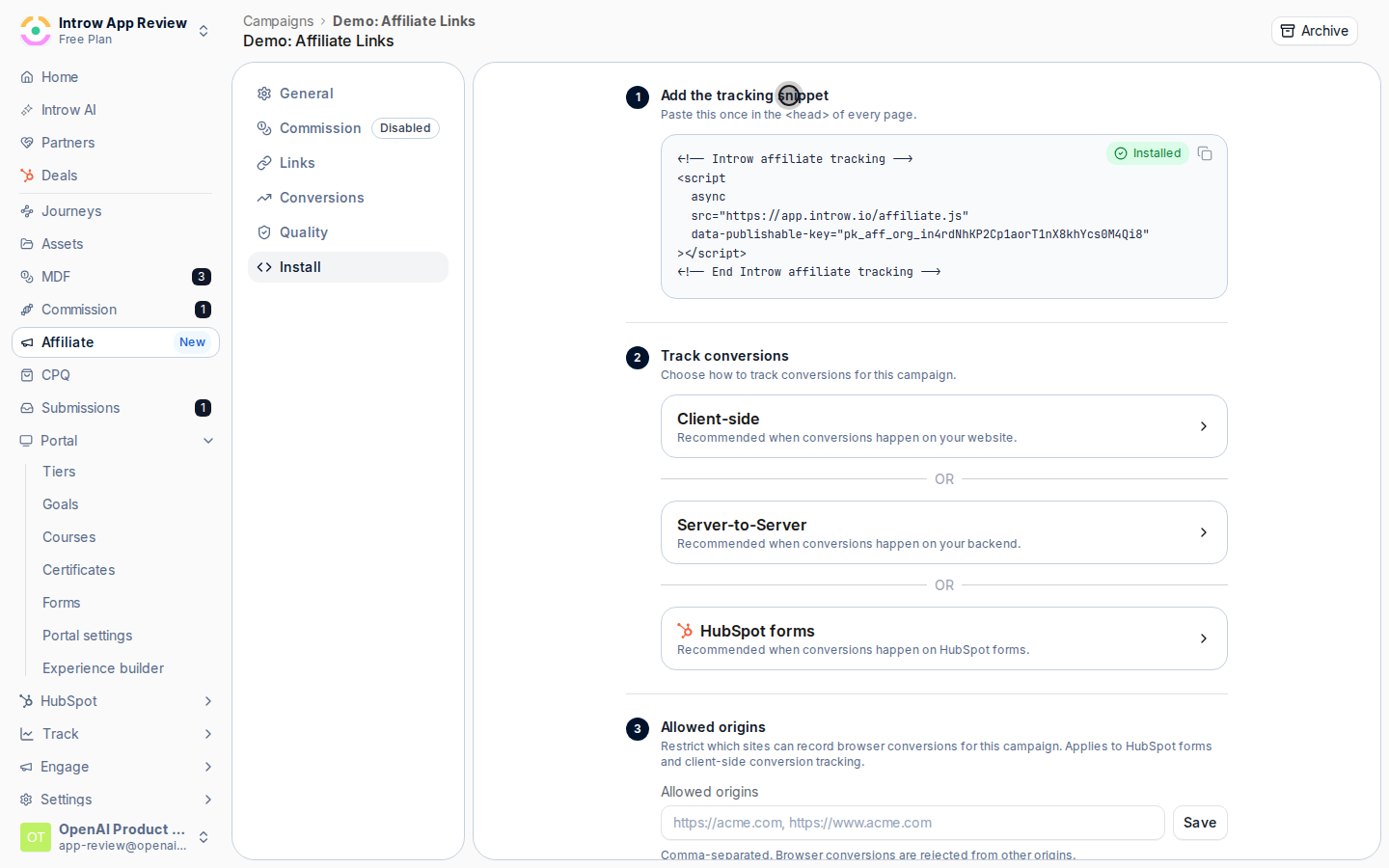Click the Portal monitor icon
Screen dimensions: 1389x868
(26, 441)
